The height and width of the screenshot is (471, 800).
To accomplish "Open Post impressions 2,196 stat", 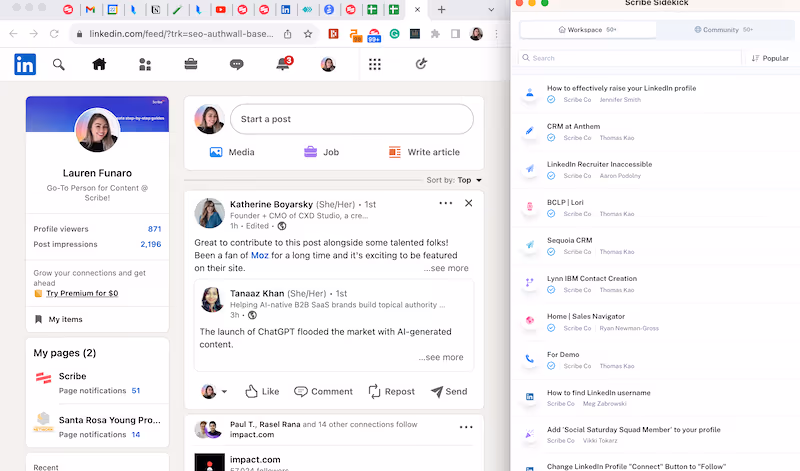I will tap(97, 244).
